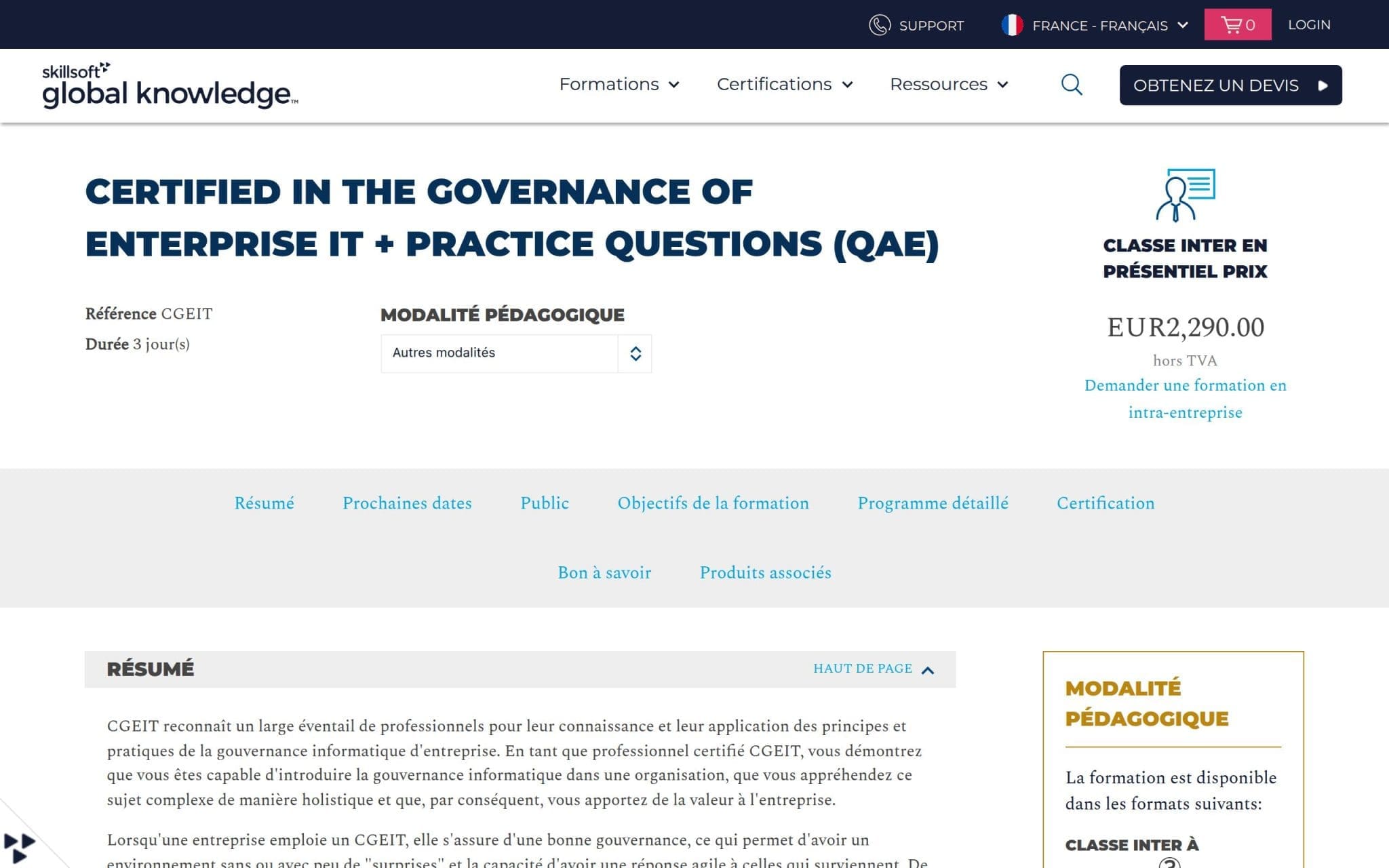Click the Durée 3 jour(s) text
The height and width of the screenshot is (868, 1389).
[137, 344]
